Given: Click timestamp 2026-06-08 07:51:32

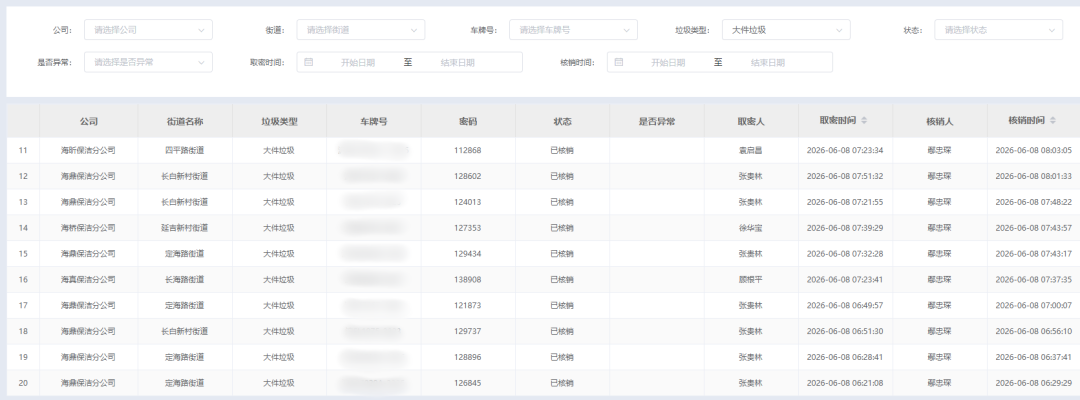Looking at the screenshot, I should [845, 176].
